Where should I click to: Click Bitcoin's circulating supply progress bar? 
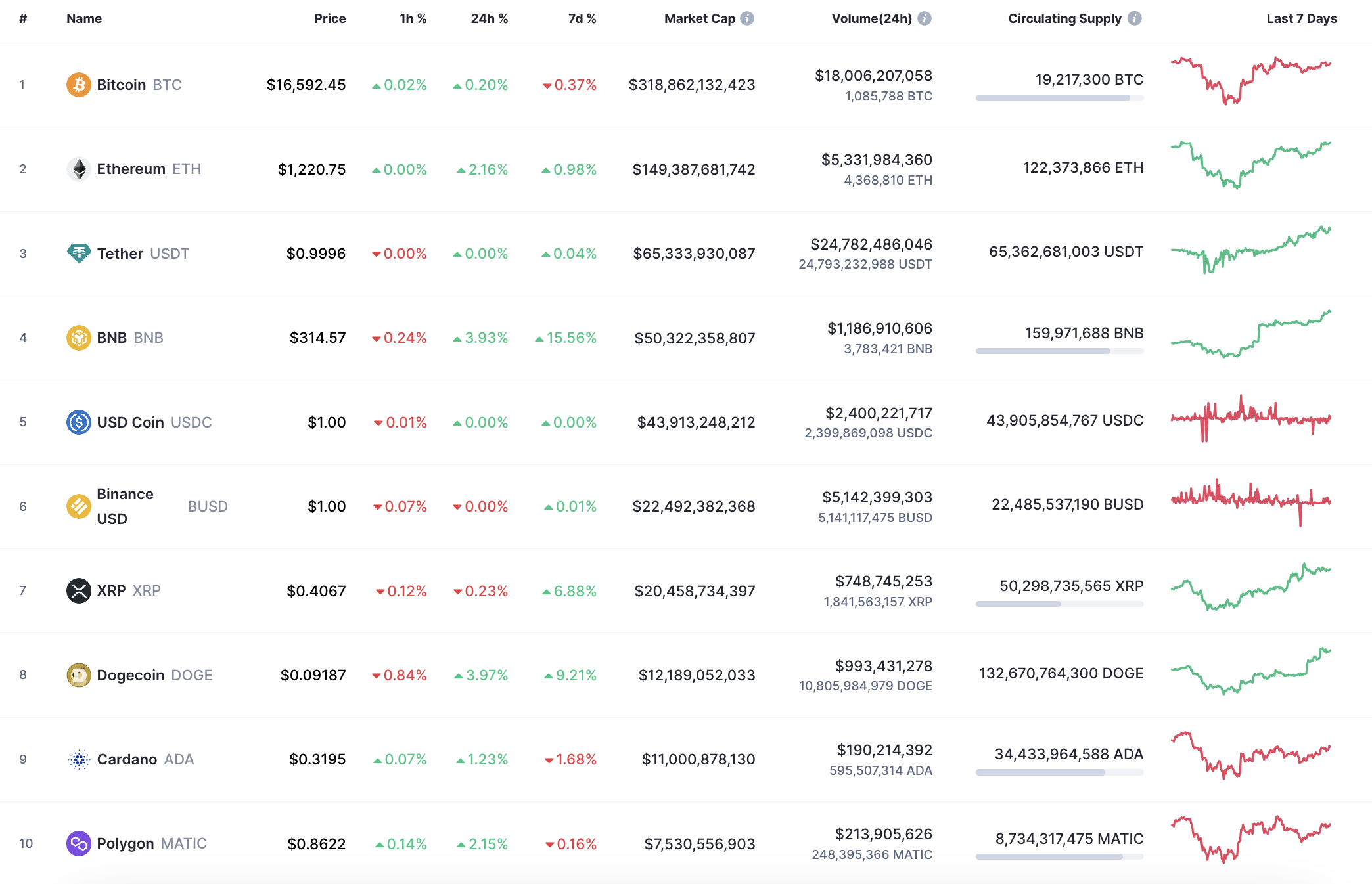[x=1059, y=100]
